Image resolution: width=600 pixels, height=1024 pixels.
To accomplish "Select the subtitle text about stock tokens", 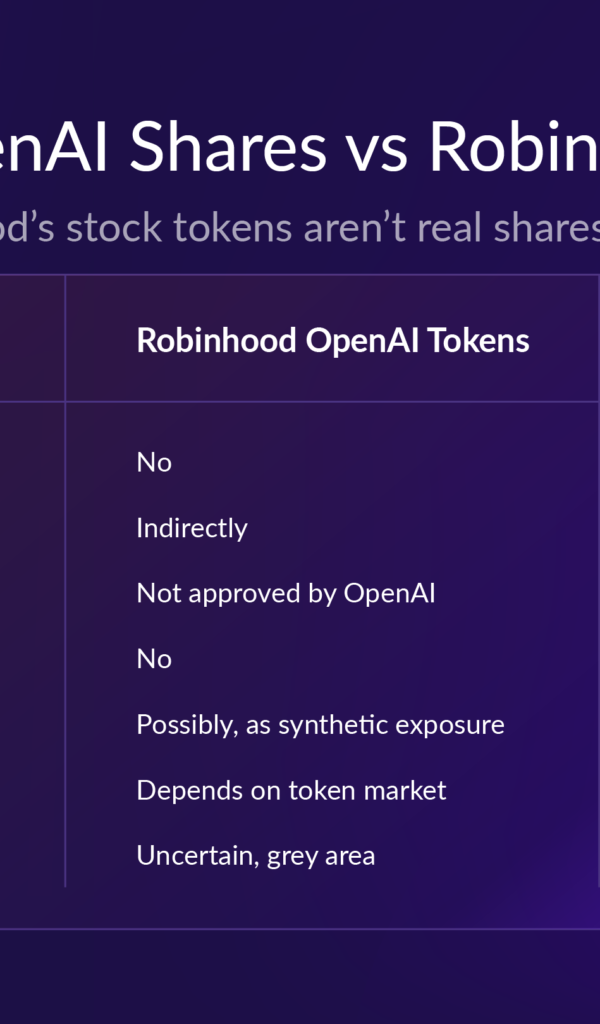I will click(x=300, y=228).
